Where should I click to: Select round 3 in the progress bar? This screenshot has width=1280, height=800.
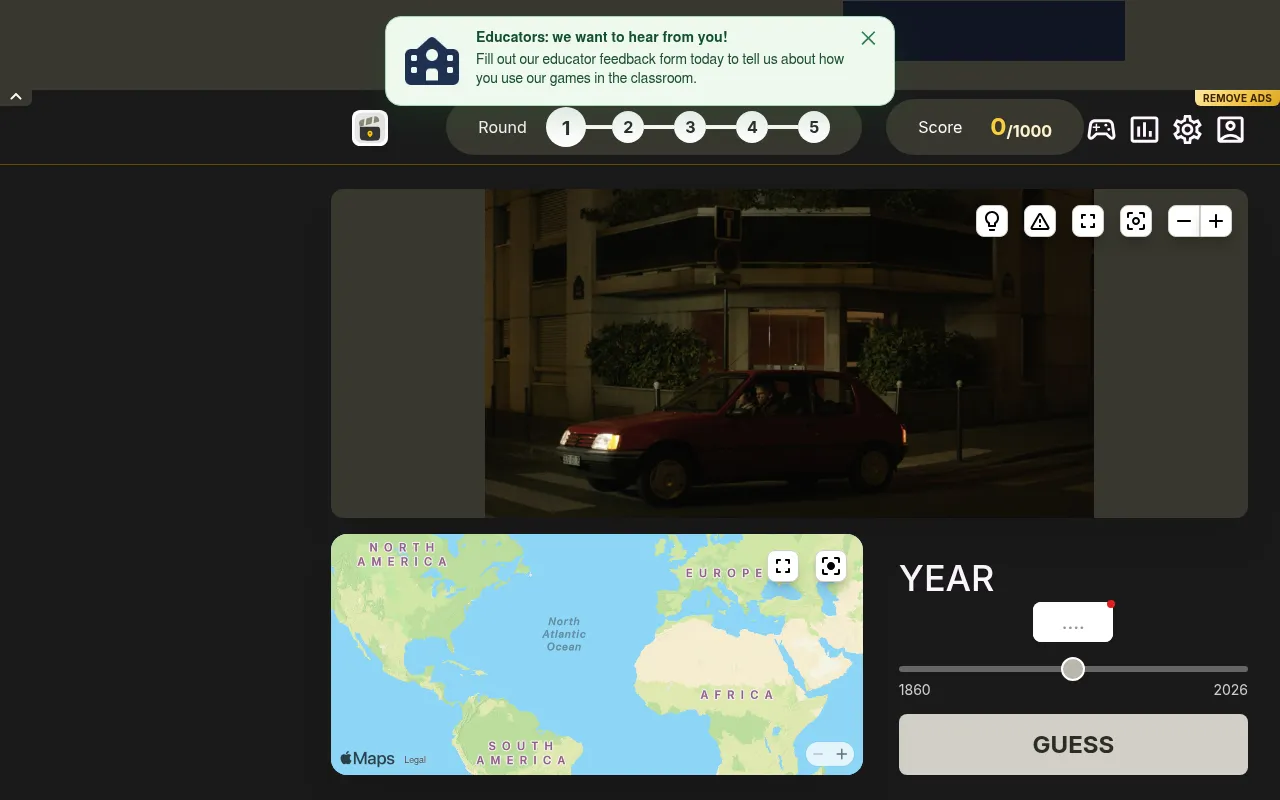click(690, 127)
